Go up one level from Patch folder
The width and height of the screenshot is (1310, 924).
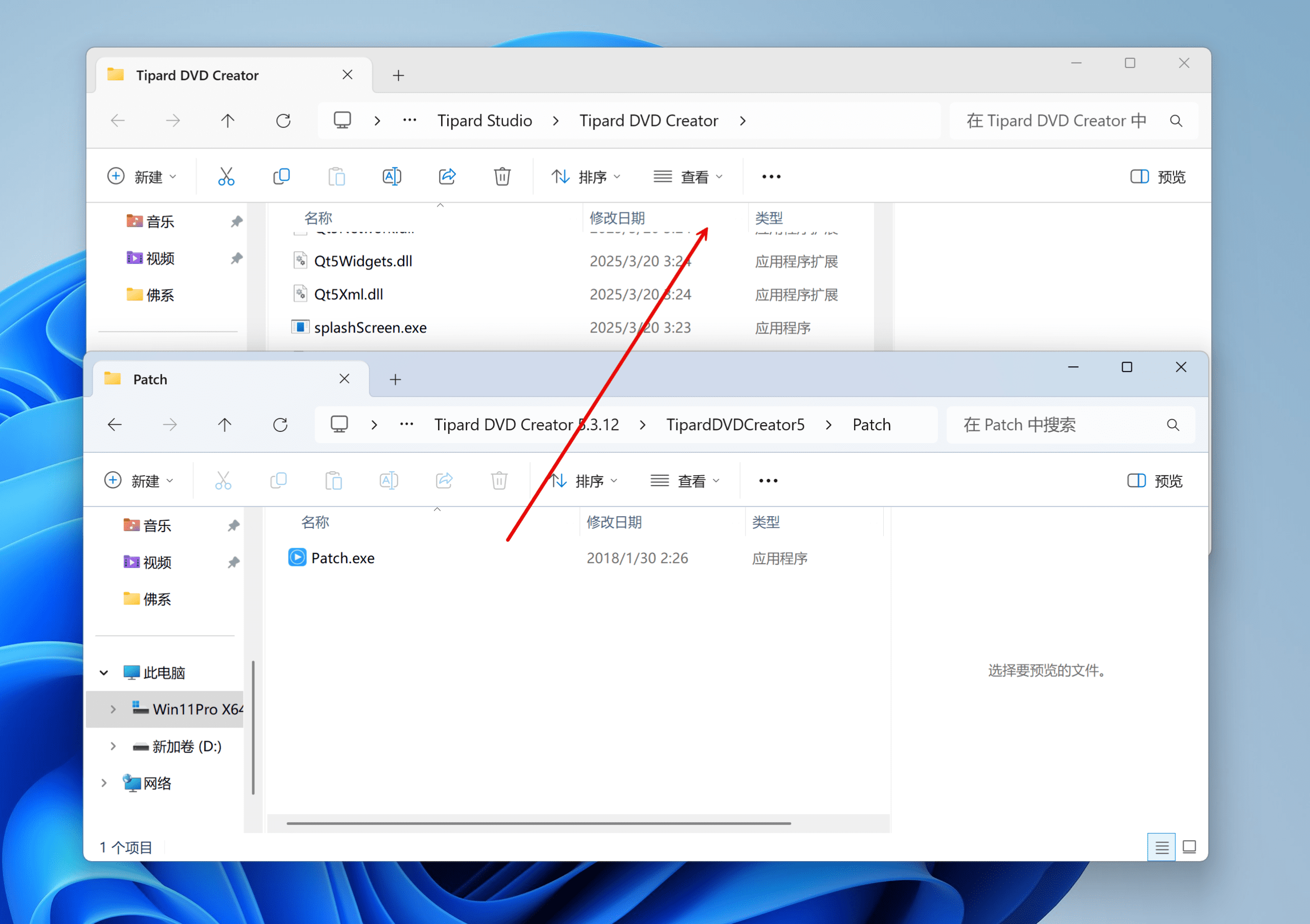[225, 425]
